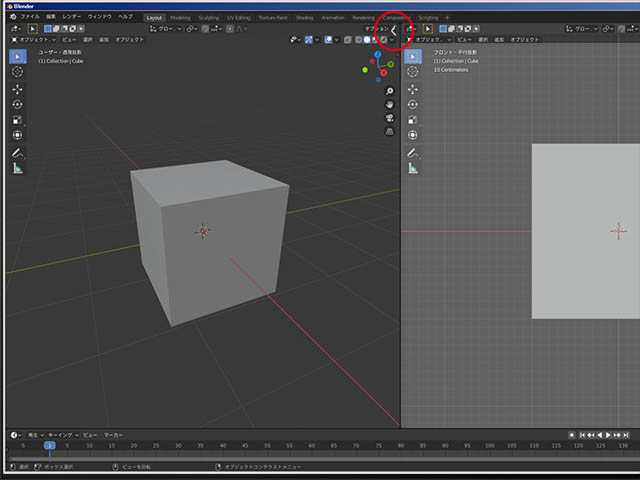Screen dimensions: 640x480
Task: Click the zoom magnifier icon in left viewport
Action: (x=390, y=91)
